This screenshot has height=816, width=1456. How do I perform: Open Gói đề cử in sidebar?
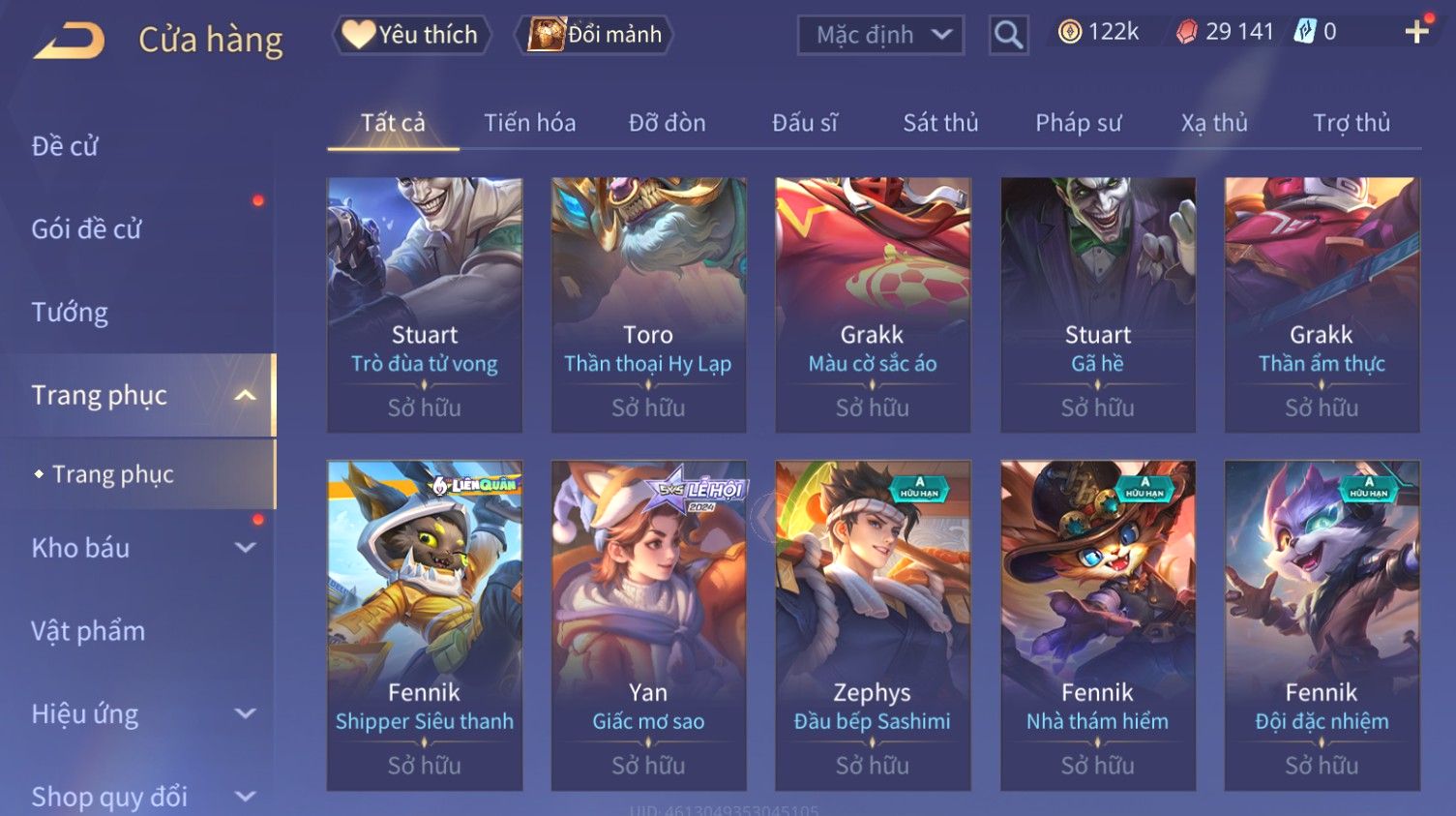(86, 229)
